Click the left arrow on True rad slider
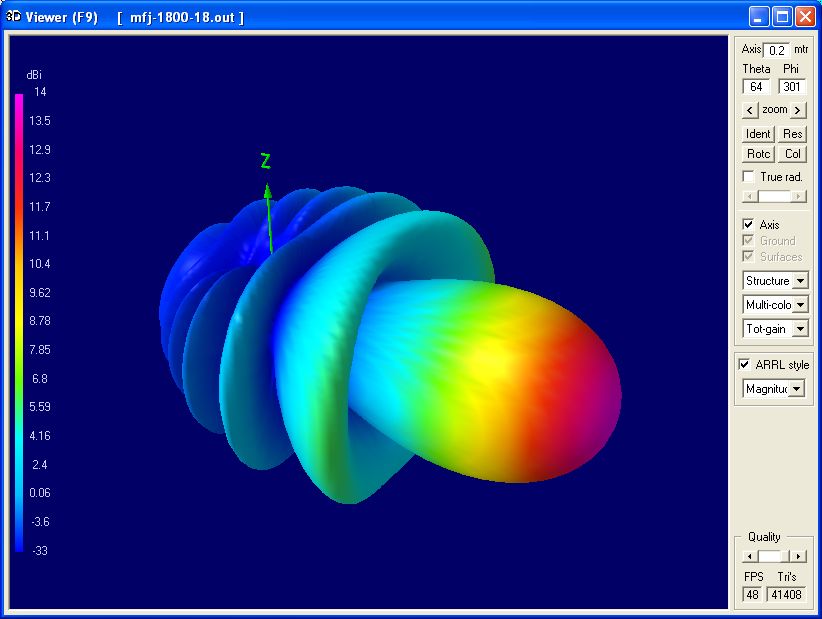The width and height of the screenshot is (822, 619). pos(748,195)
